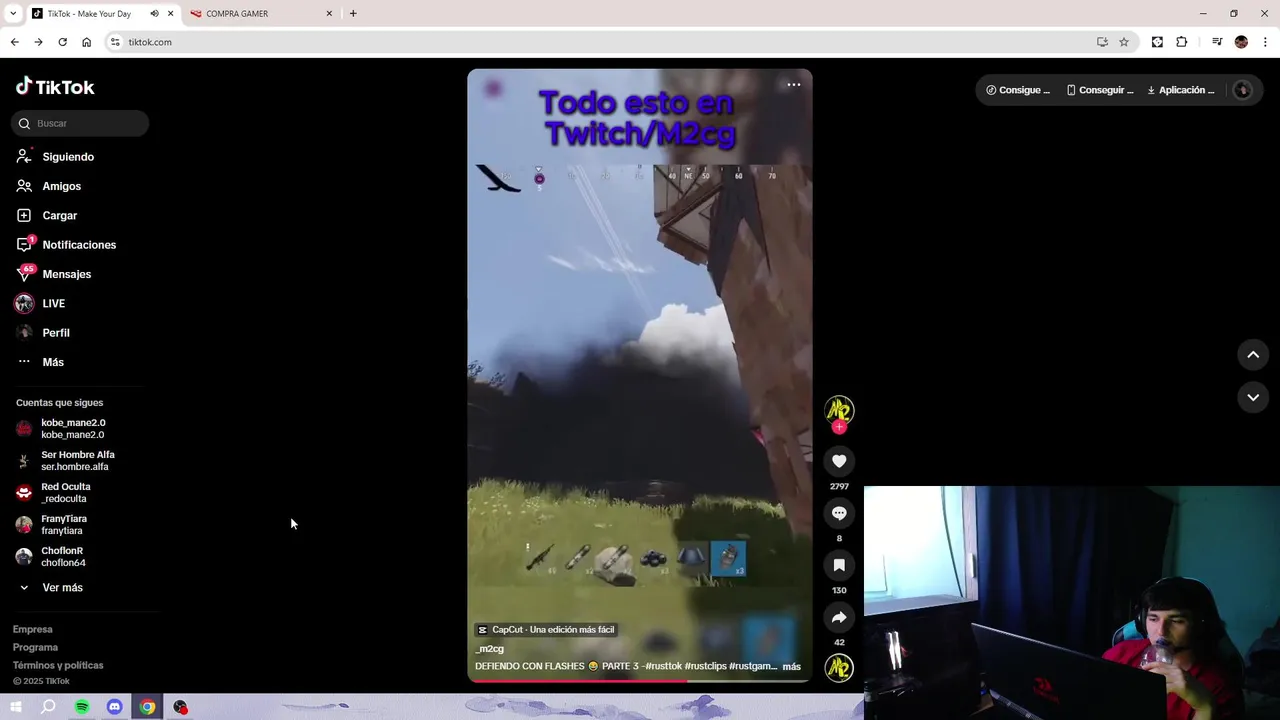This screenshot has width=1280, height=720.
Task: Open the Empresa footer link
Action: point(32,629)
